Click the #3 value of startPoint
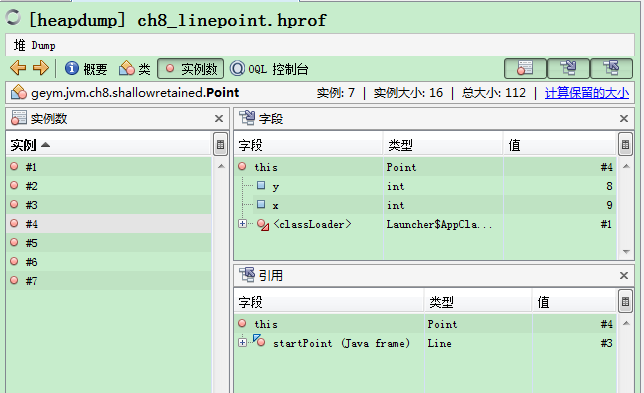The image size is (644, 393). click(x=606, y=343)
